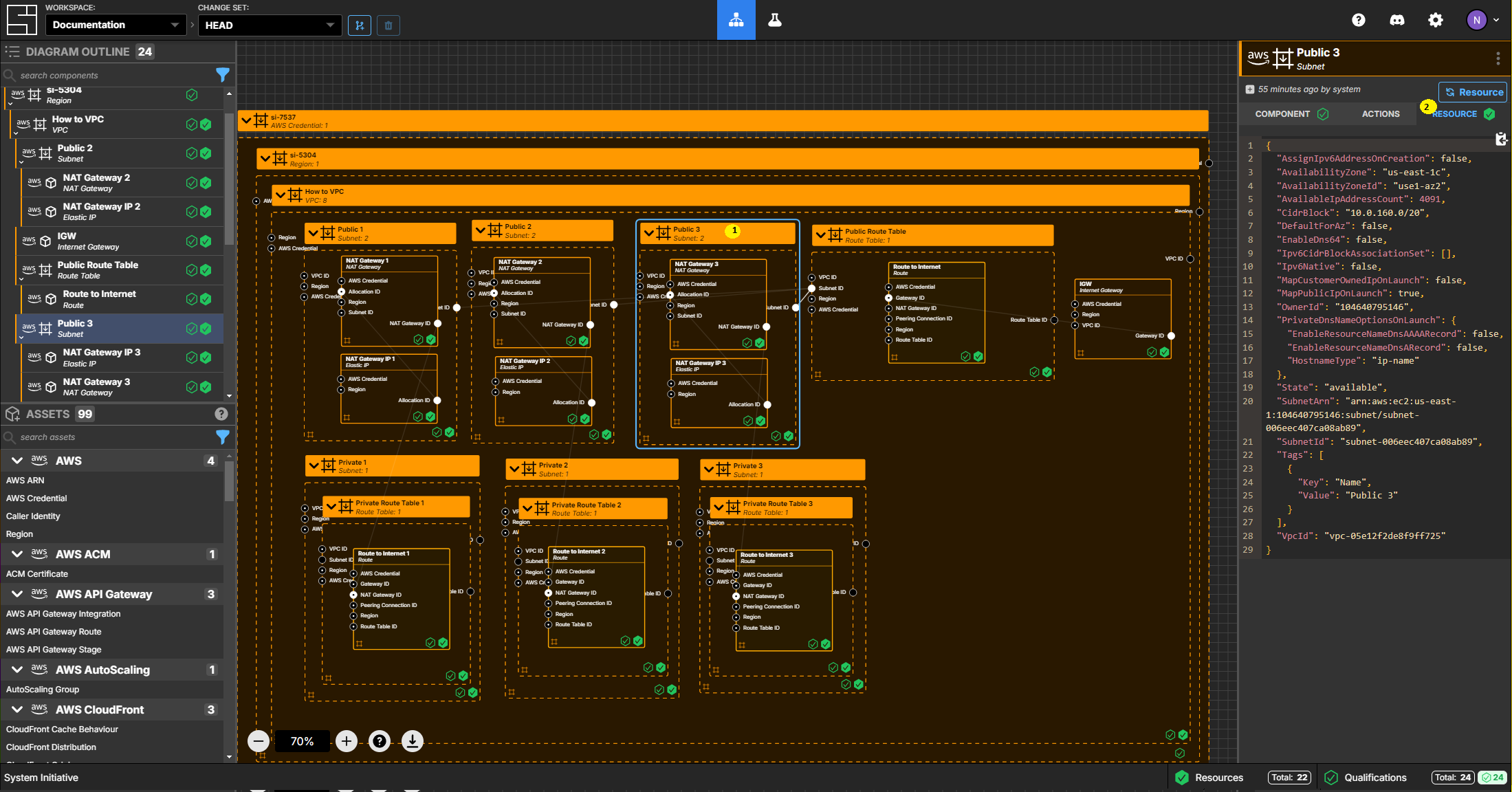Switch to the ACTIONS tab
Image resolution: width=1512 pixels, height=792 pixels.
(x=1380, y=114)
